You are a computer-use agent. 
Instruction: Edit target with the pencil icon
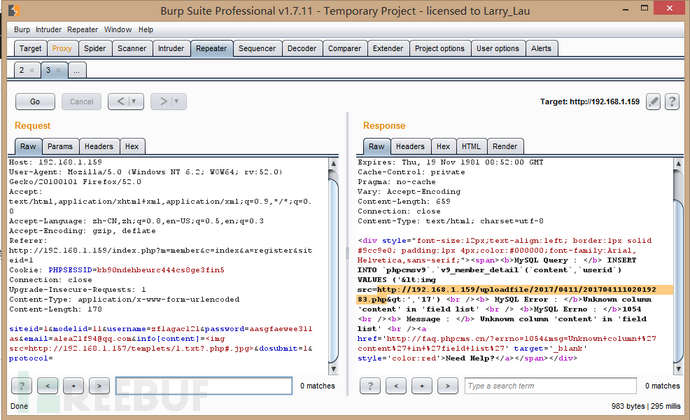(653, 102)
